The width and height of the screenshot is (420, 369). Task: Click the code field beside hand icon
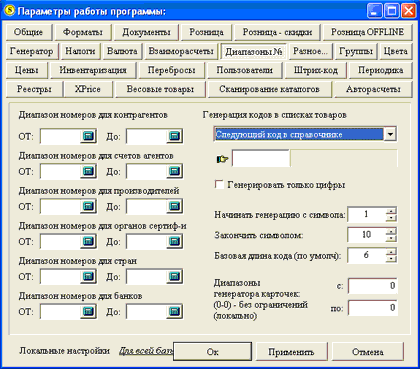pos(260,158)
